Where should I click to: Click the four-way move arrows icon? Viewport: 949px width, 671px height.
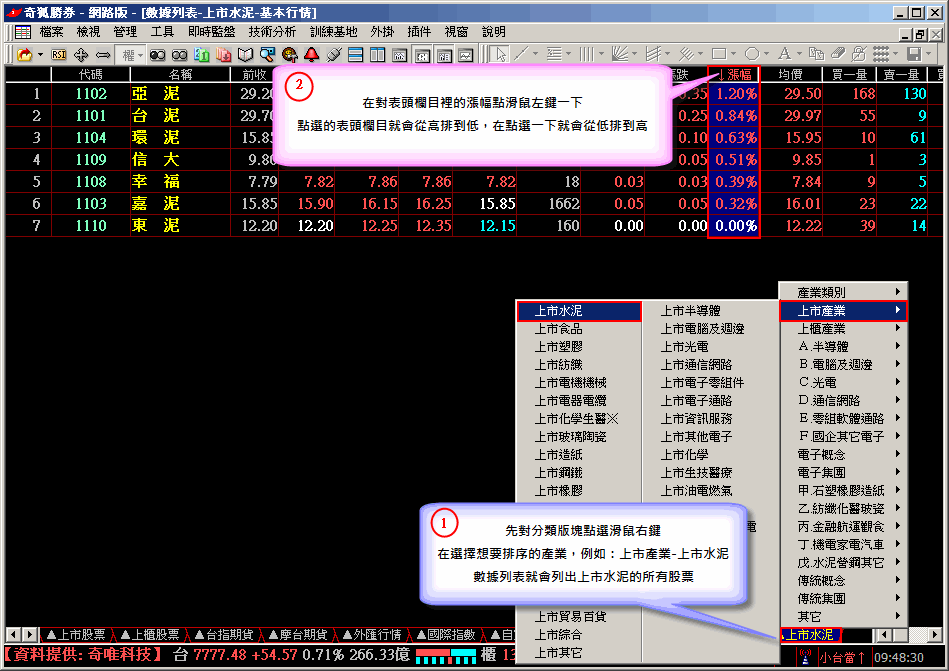[81, 54]
